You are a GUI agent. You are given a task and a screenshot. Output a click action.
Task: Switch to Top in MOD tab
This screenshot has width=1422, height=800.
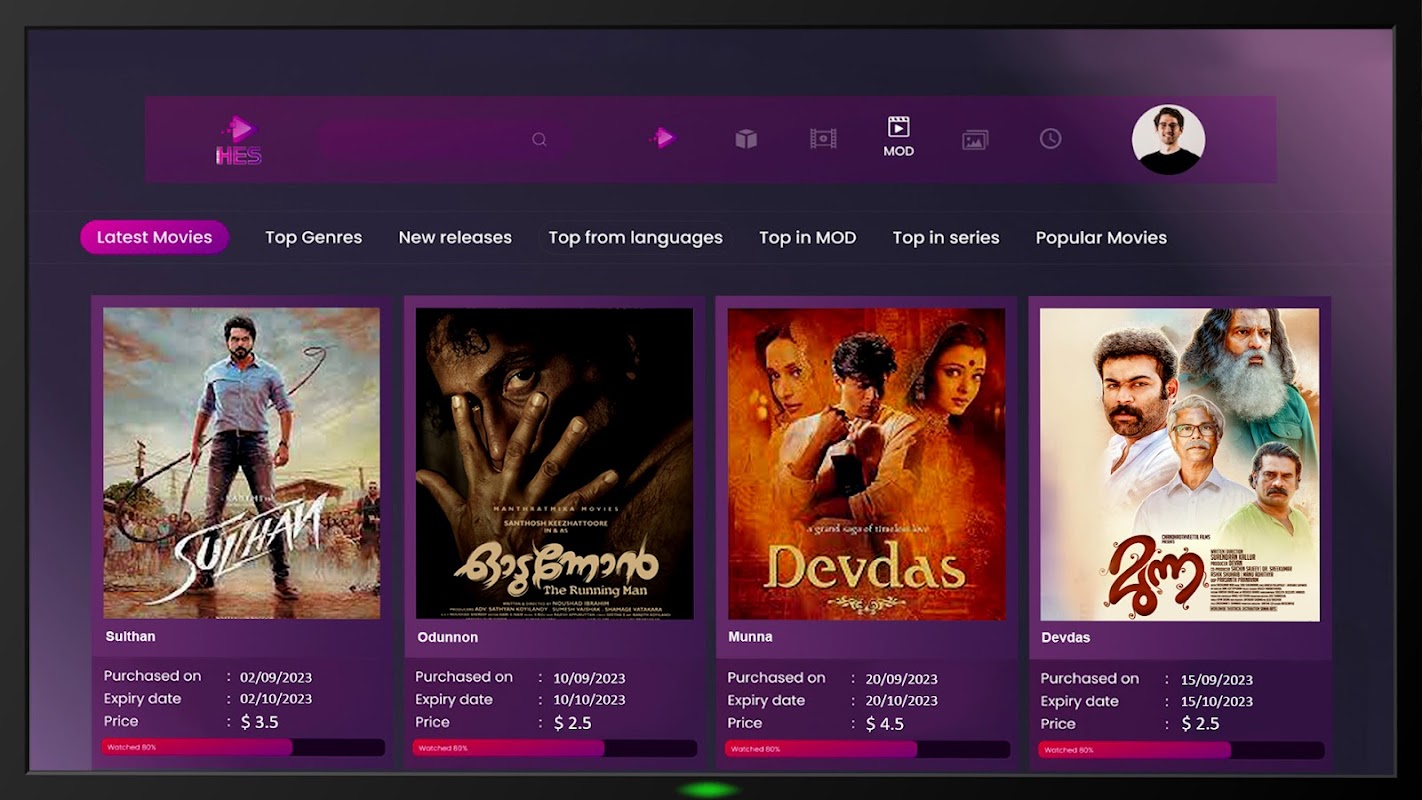[x=807, y=237]
